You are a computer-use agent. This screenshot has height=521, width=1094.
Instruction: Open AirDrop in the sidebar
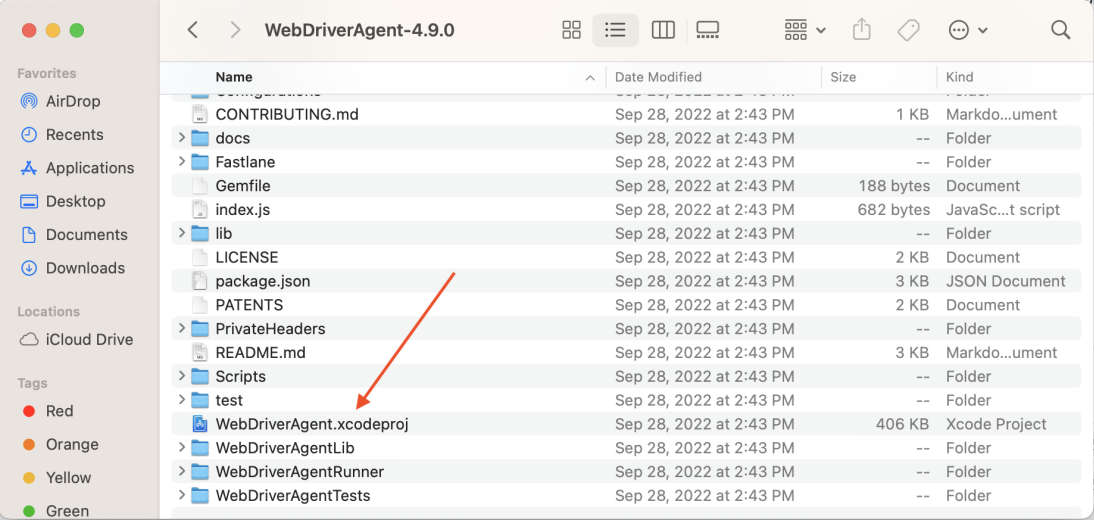(x=61, y=101)
